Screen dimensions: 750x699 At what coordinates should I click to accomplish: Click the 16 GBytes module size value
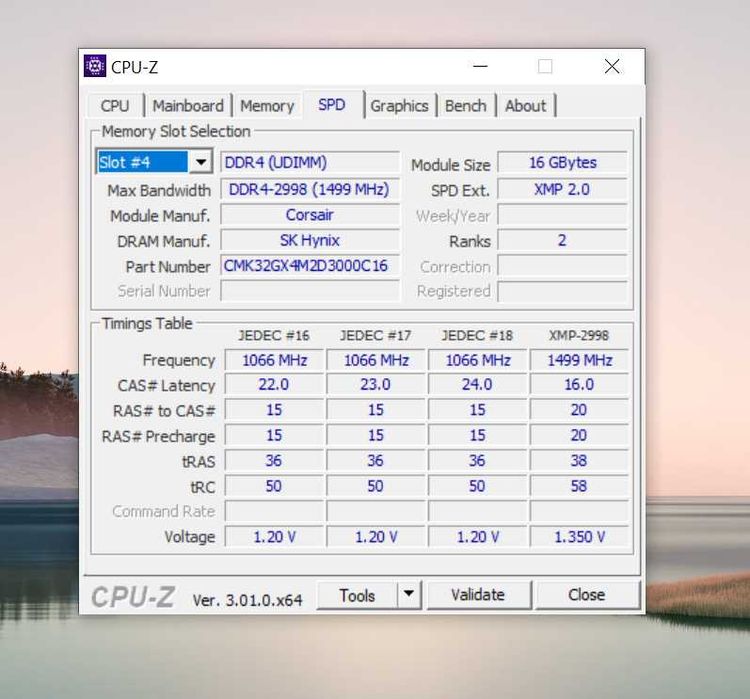pos(562,162)
